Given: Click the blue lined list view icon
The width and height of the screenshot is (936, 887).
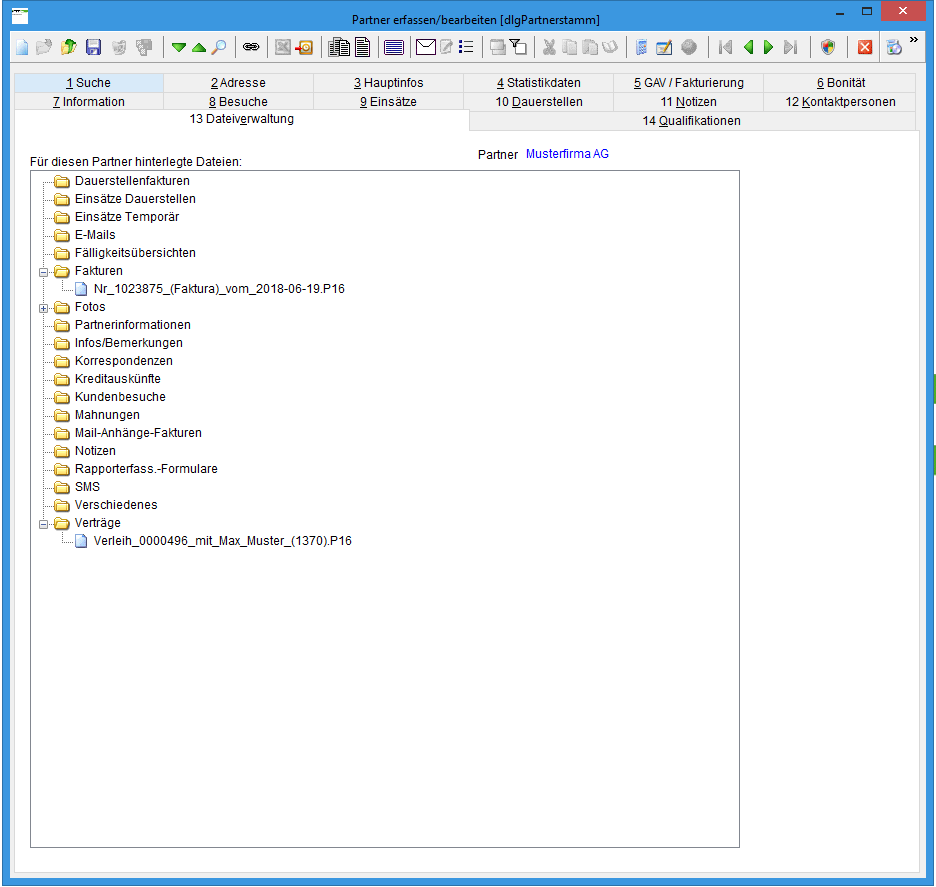Looking at the screenshot, I should [x=394, y=47].
